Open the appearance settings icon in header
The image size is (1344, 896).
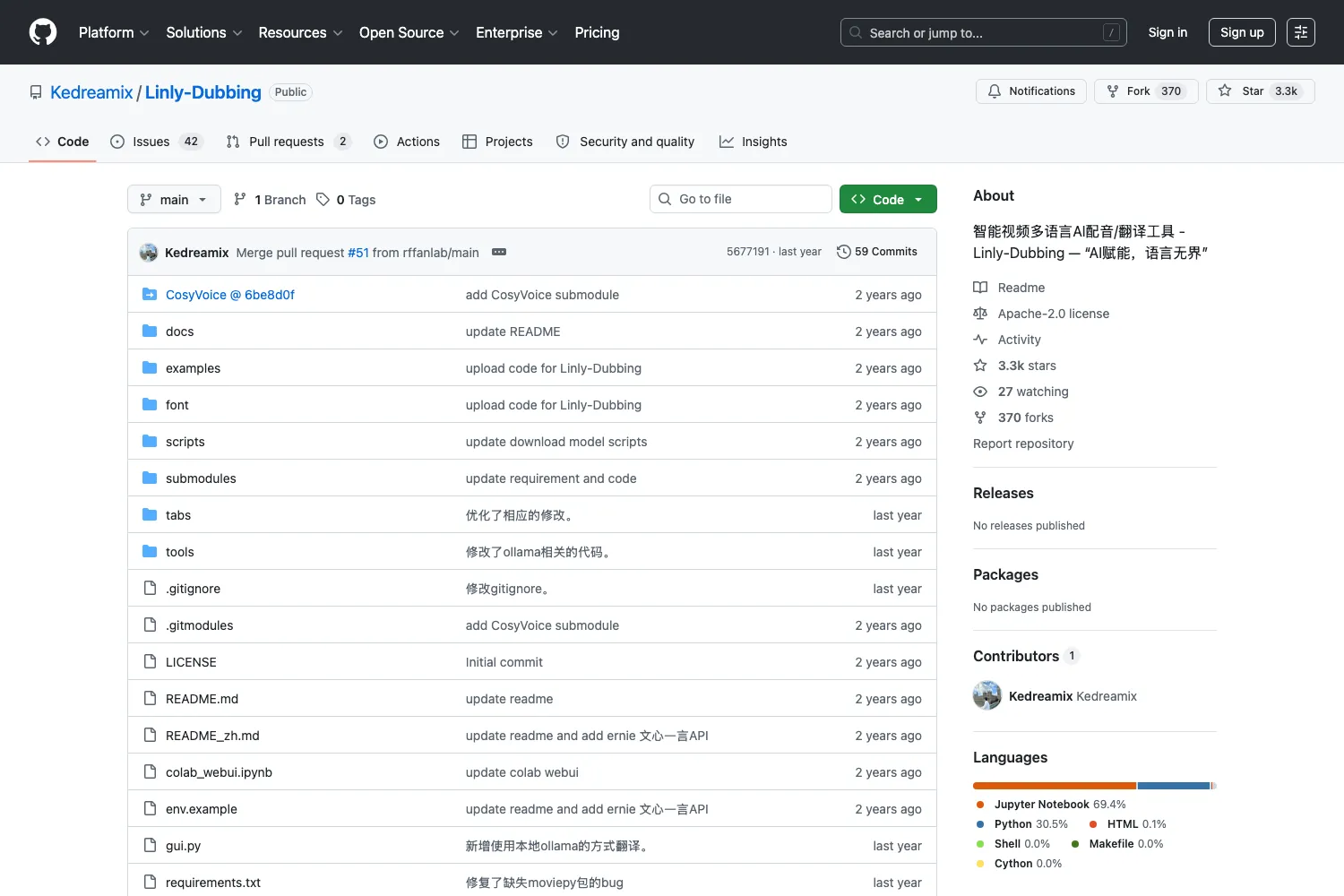[1301, 32]
